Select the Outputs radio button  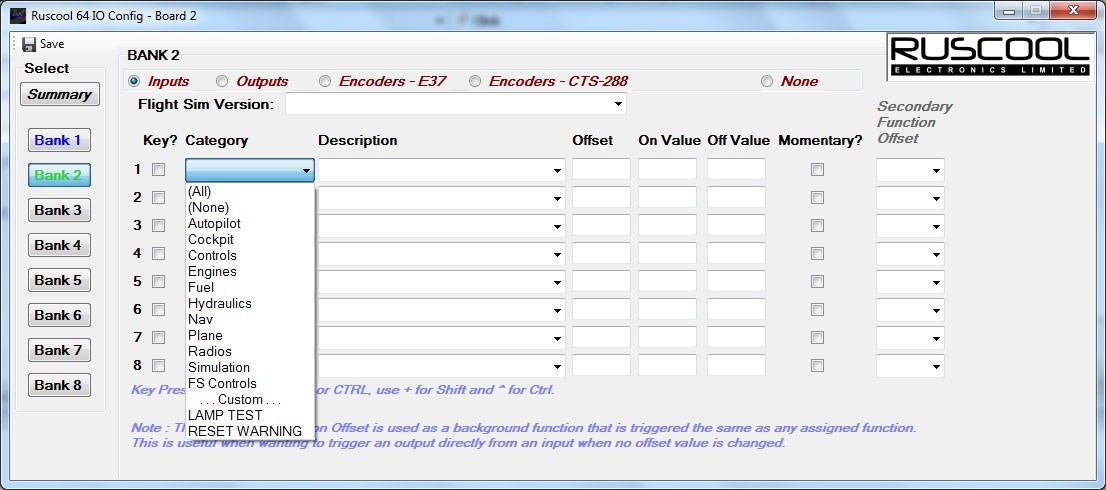[221, 82]
